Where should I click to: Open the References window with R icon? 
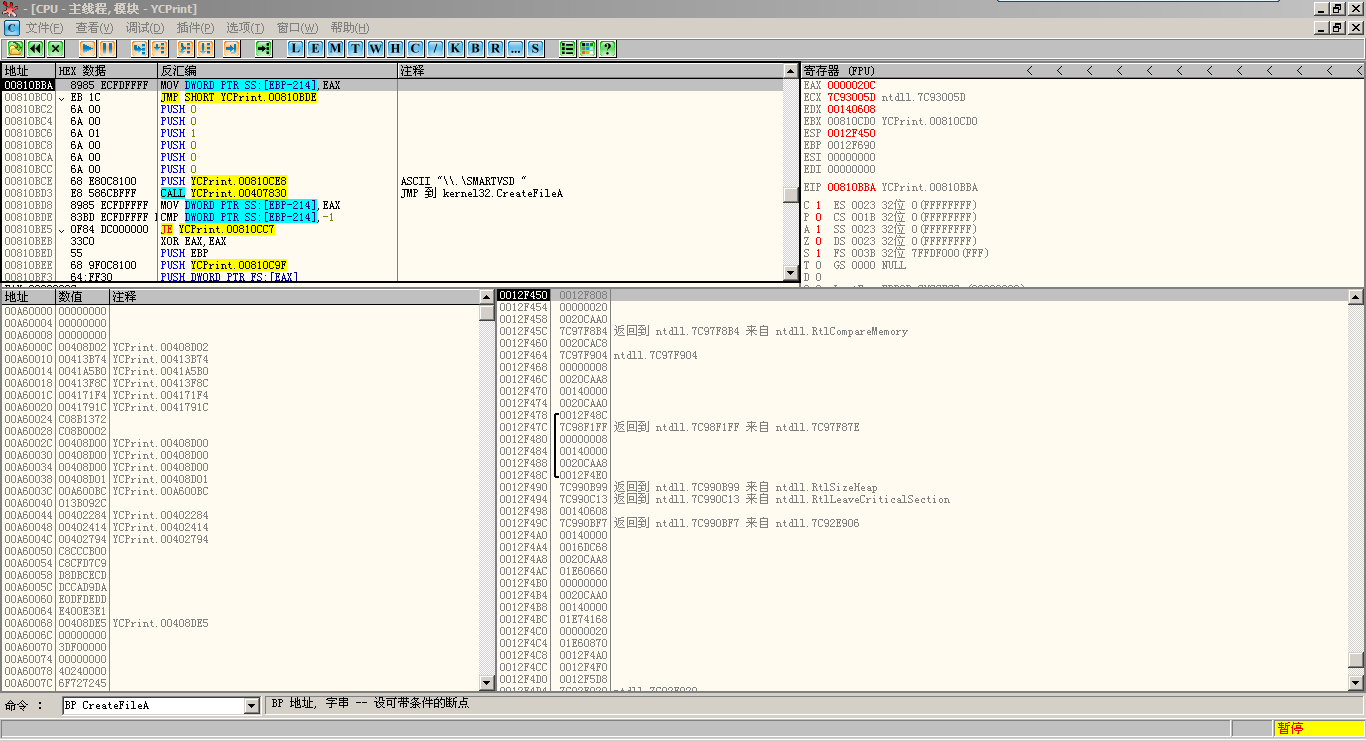click(x=495, y=48)
